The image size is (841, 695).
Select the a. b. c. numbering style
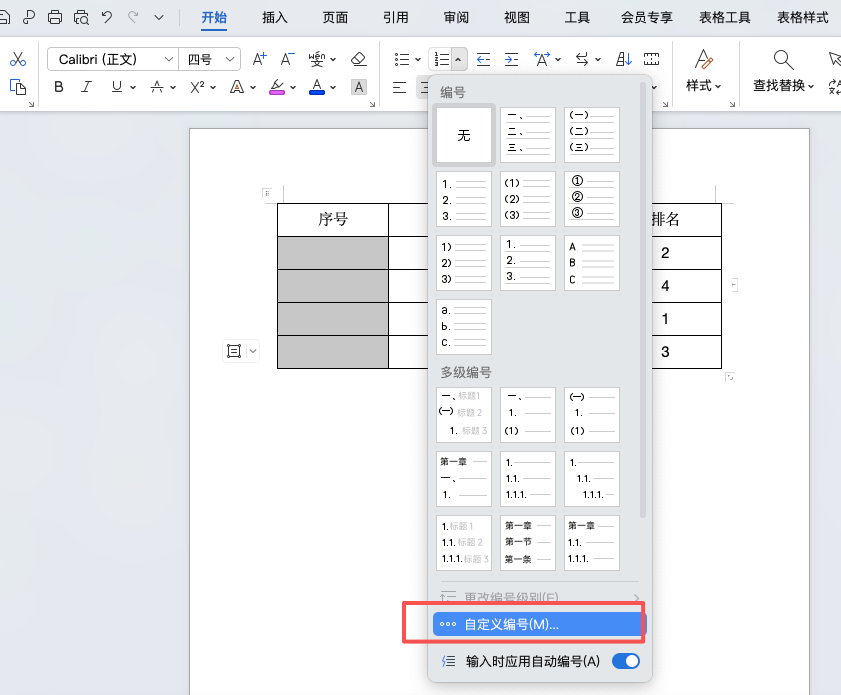(x=463, y=327)
